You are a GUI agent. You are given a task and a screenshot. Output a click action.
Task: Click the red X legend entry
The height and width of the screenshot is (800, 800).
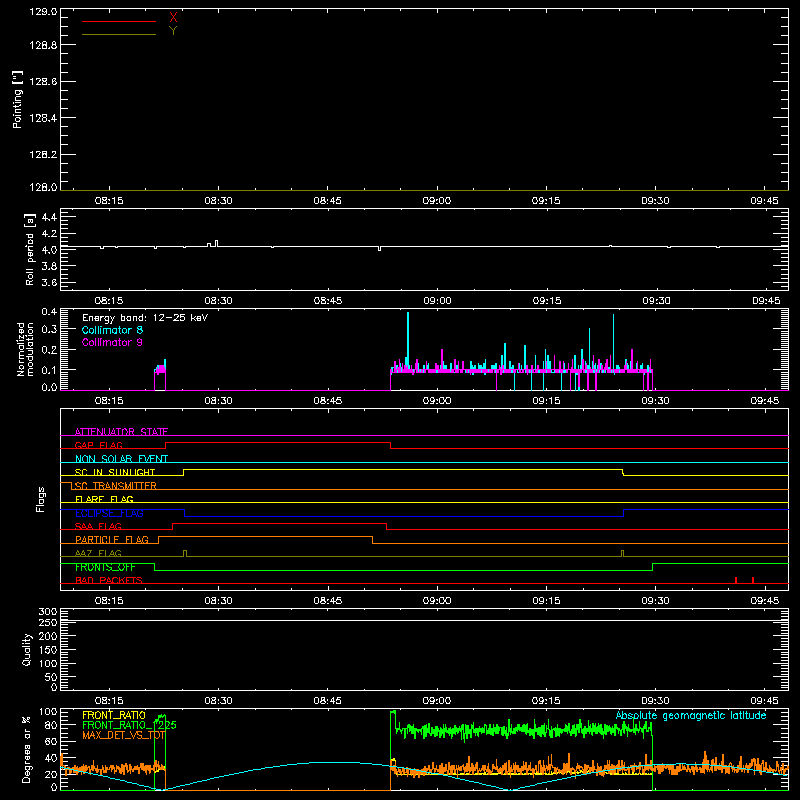(x=173, y=18)
